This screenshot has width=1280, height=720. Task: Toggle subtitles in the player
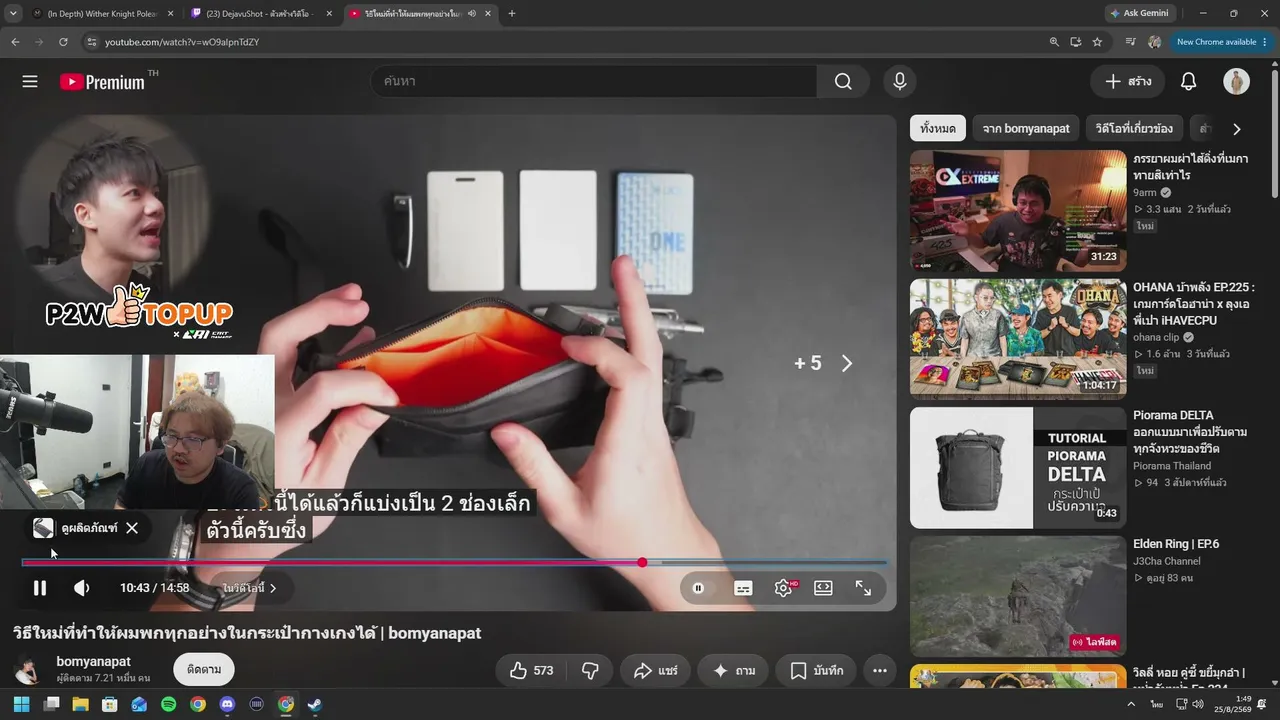coord(743,588)
